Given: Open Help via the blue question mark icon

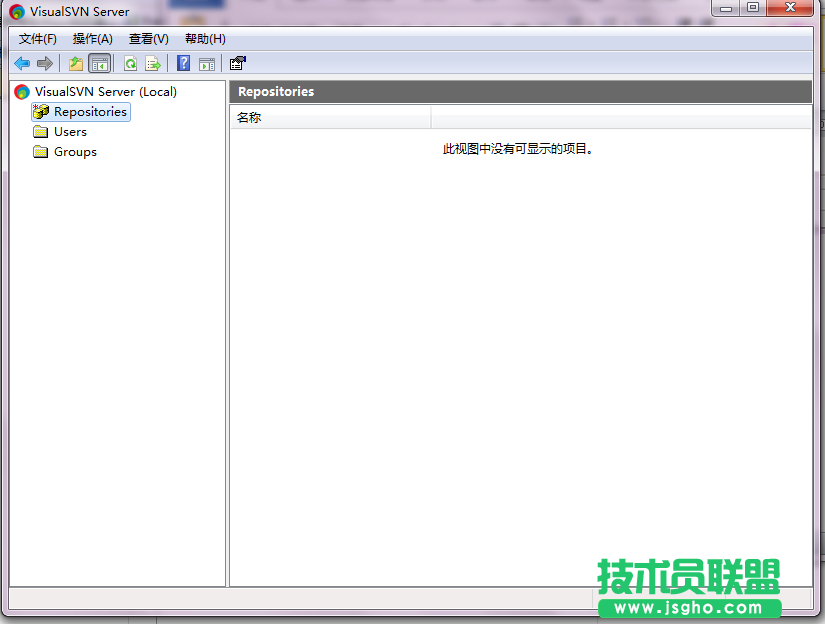Looking at the screenshot, I should pos(183,63).
